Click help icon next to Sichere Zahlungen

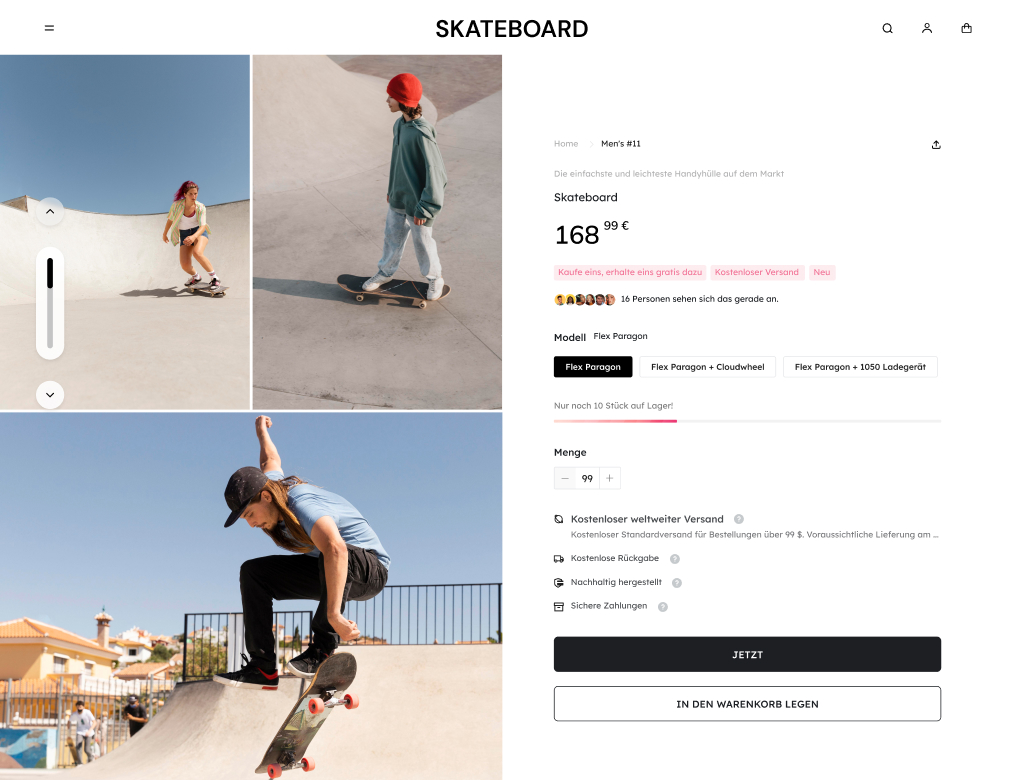(x=663, y=607)
